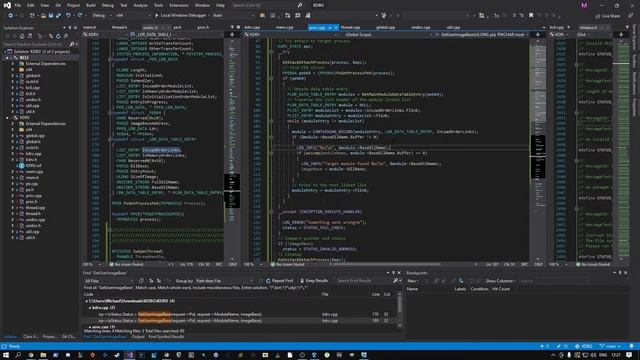Click the search icon in the Find Results box
Screen dimensions: 640x360
395,281
